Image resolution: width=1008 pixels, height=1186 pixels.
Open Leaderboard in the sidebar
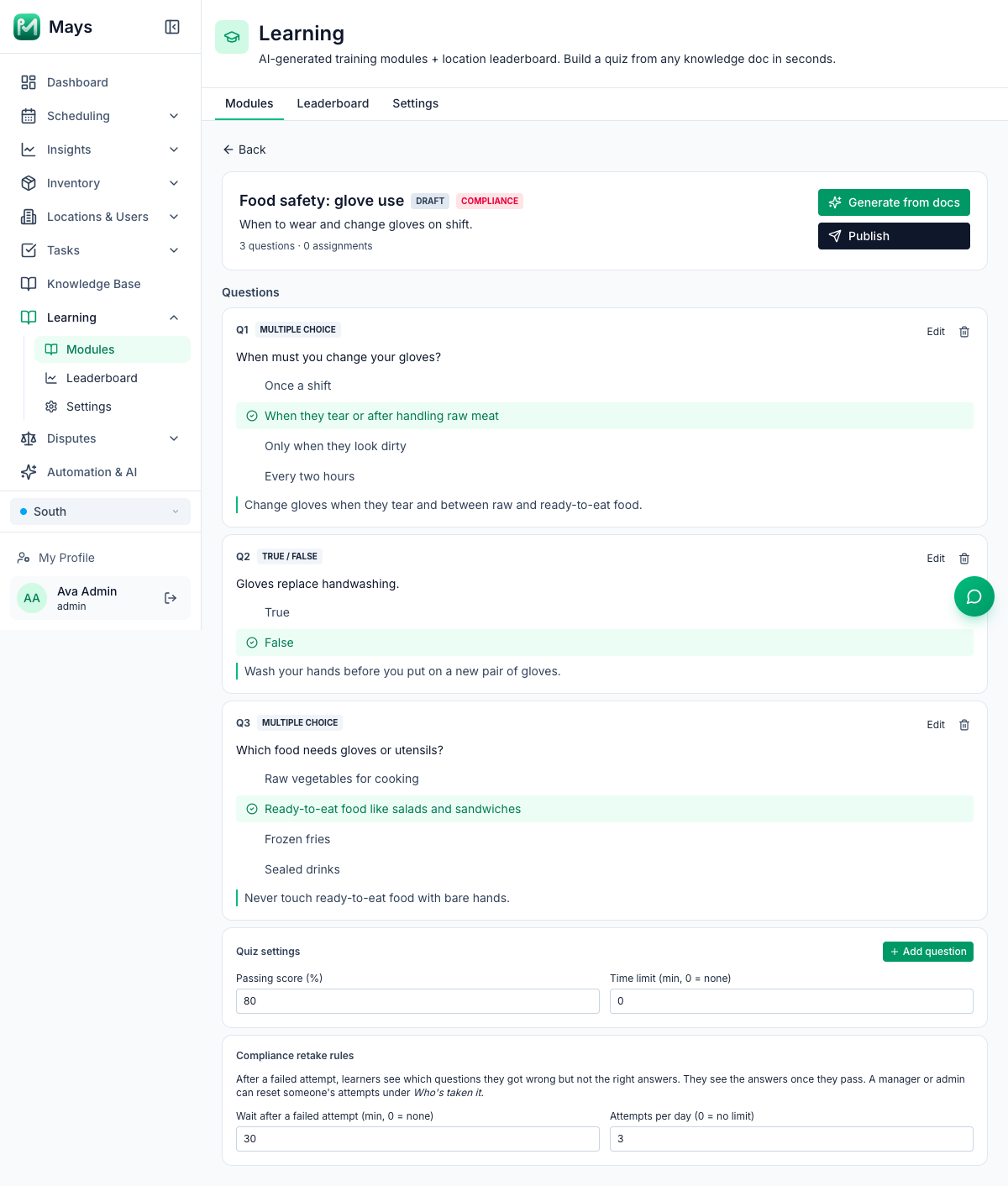click(x=113, y=378)
